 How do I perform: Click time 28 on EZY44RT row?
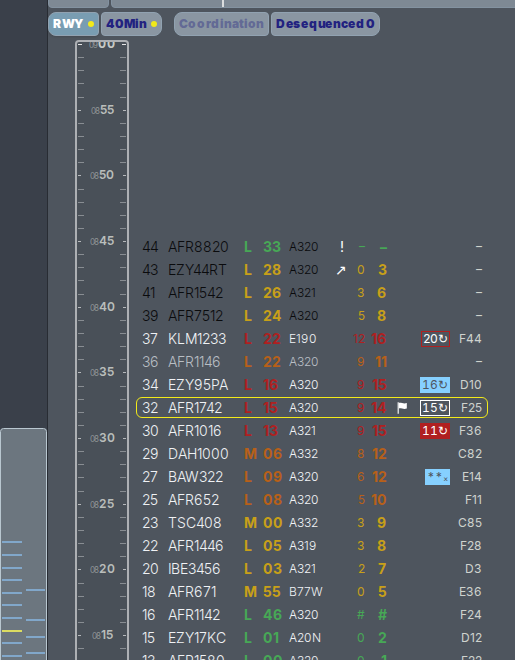(x=272, y=270)
